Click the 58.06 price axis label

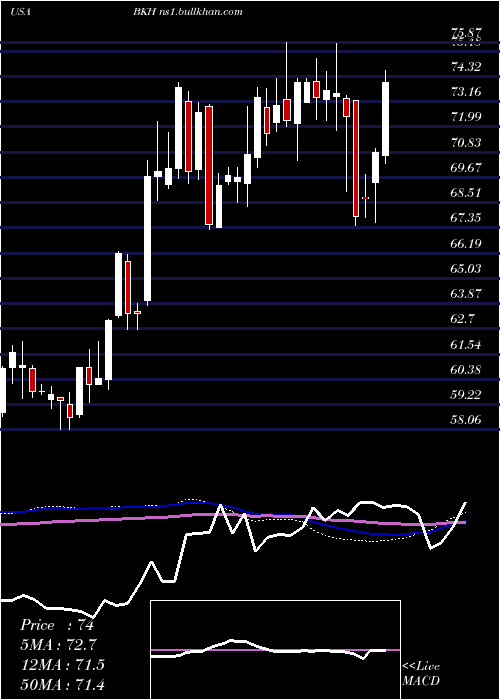point(466,420)
